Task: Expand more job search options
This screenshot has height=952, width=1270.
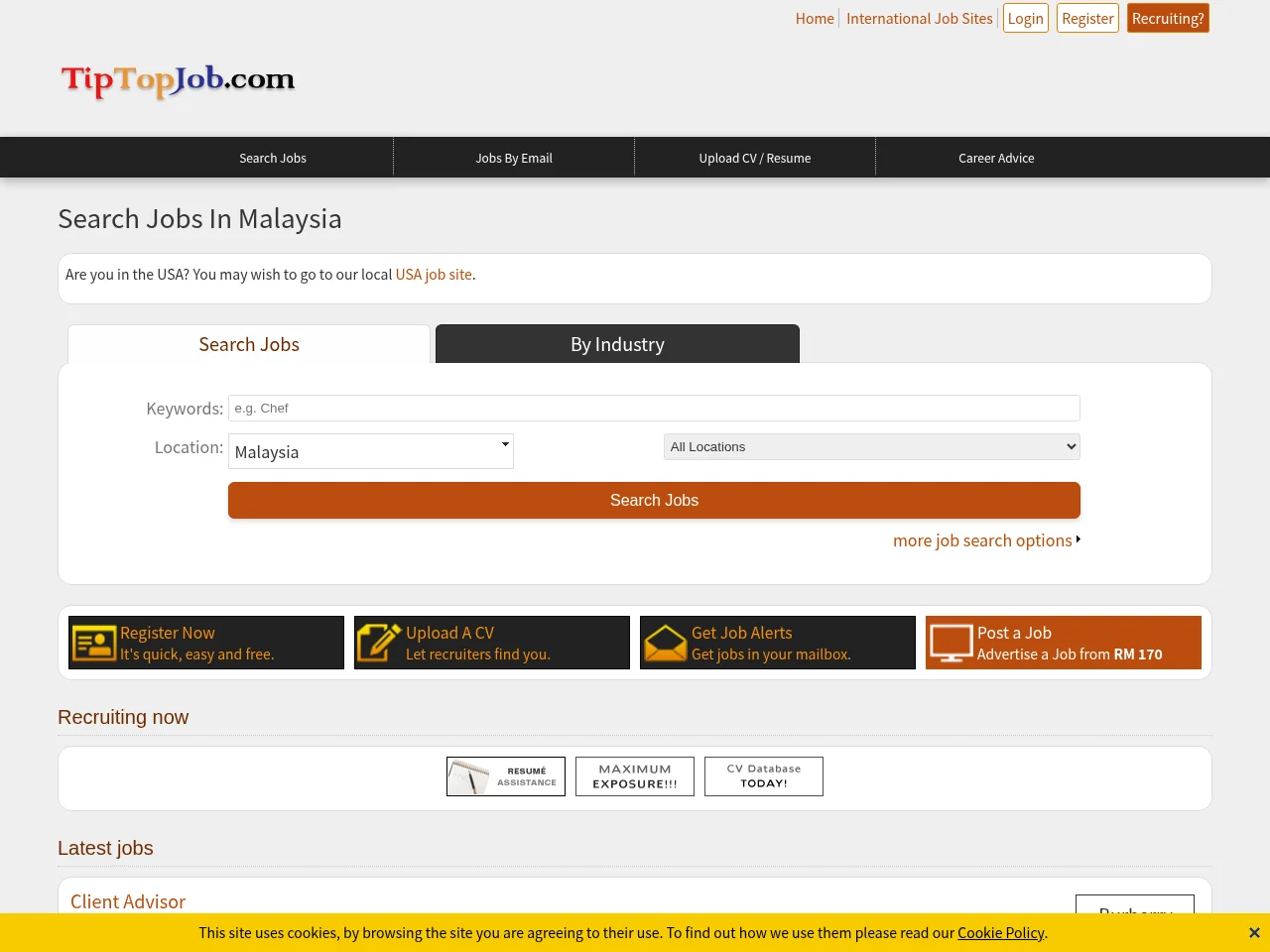Action: pos(982,540)
